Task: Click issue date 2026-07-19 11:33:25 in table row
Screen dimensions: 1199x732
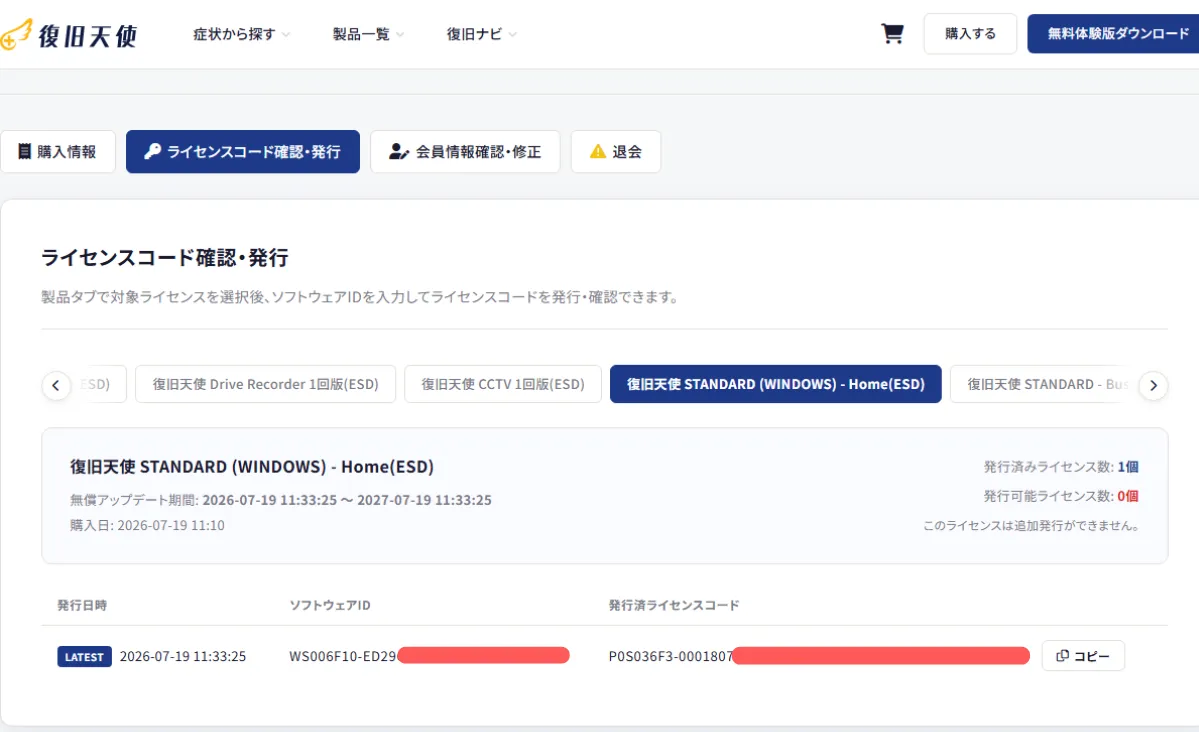Action: 183,656
